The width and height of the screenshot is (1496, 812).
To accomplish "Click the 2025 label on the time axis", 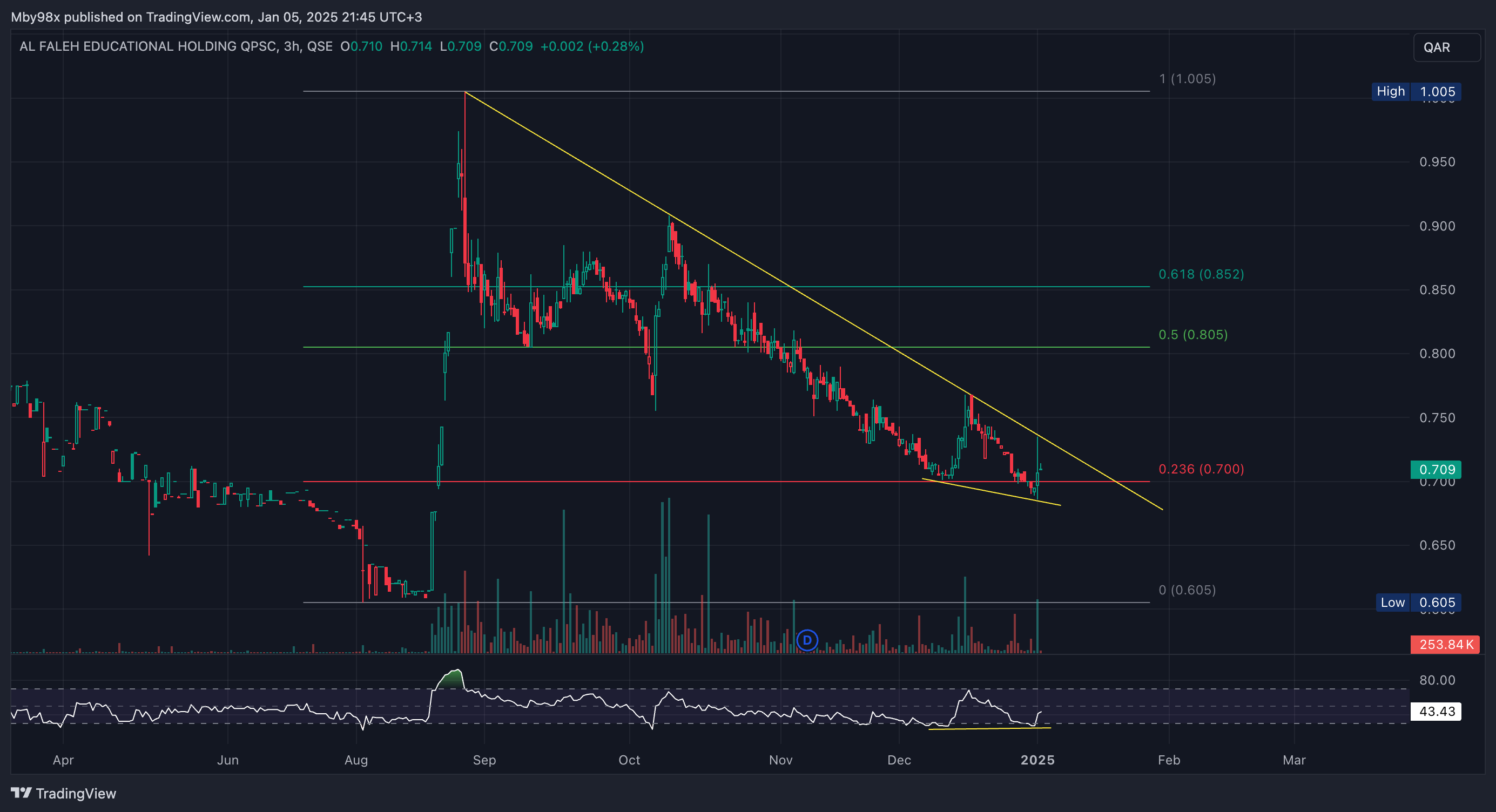I will (x=1037, y=760).
